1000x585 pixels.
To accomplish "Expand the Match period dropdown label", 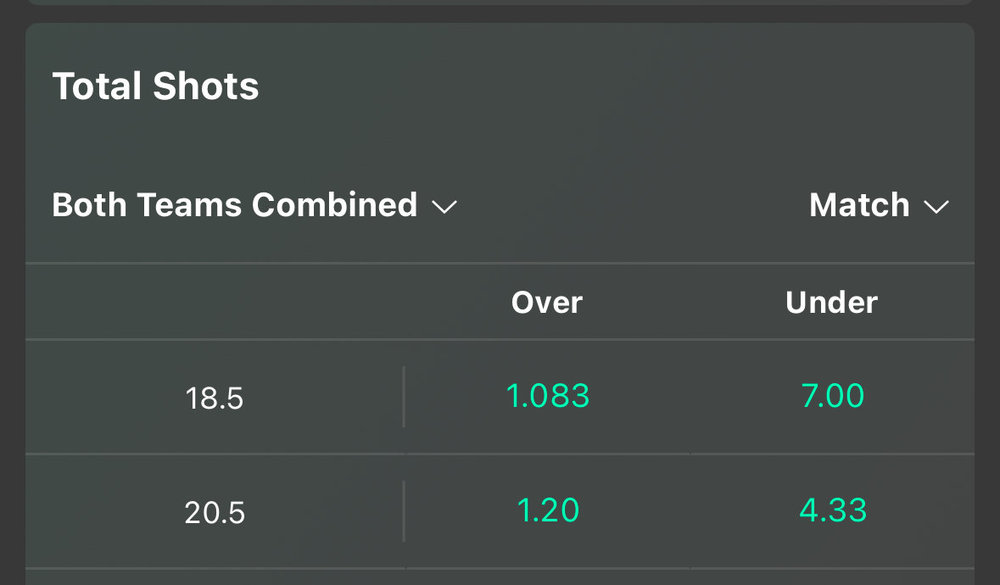I will 859,205.
